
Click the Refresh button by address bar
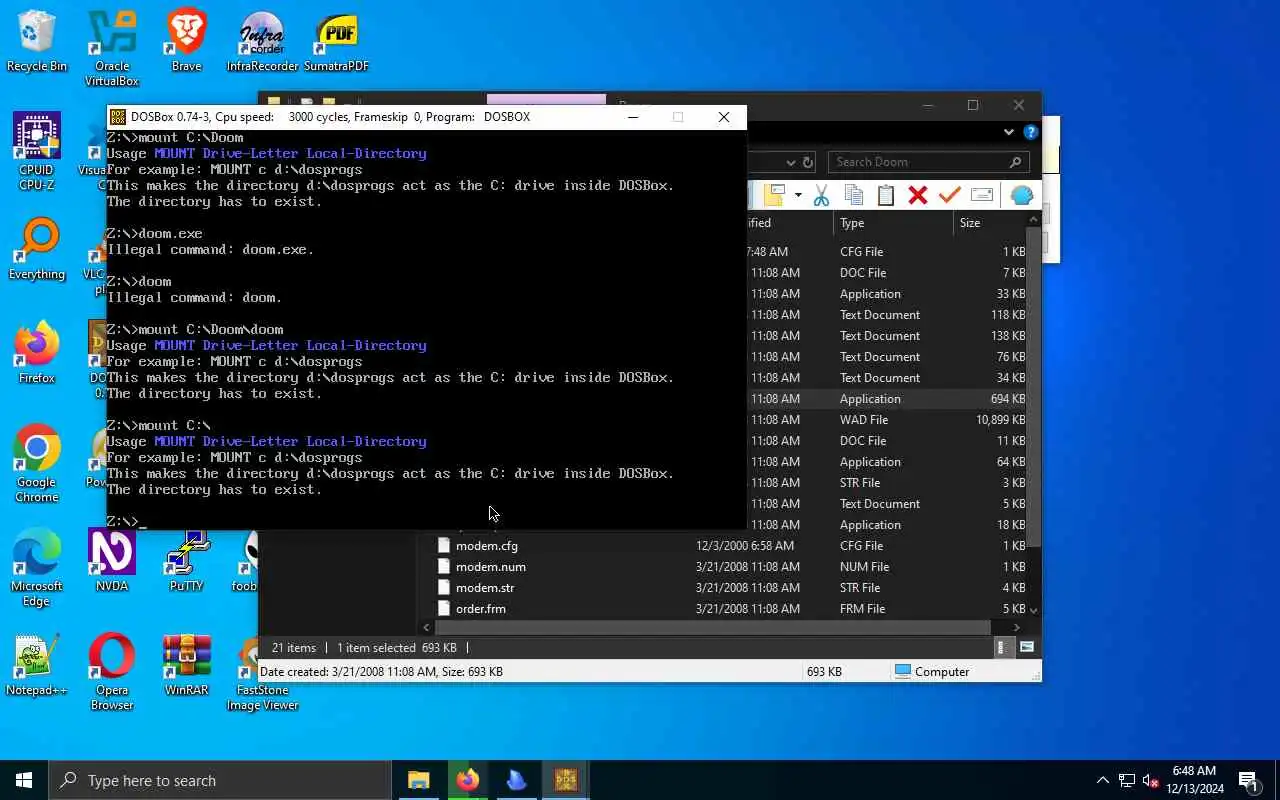[x=808, y=162]
